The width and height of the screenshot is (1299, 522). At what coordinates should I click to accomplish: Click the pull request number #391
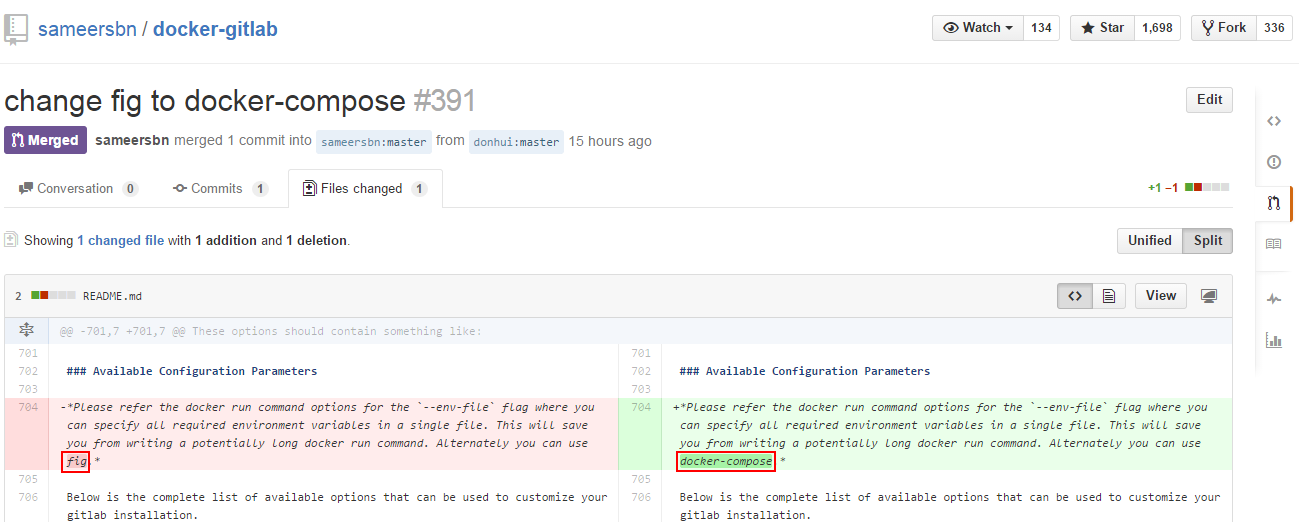coord(444,100)
